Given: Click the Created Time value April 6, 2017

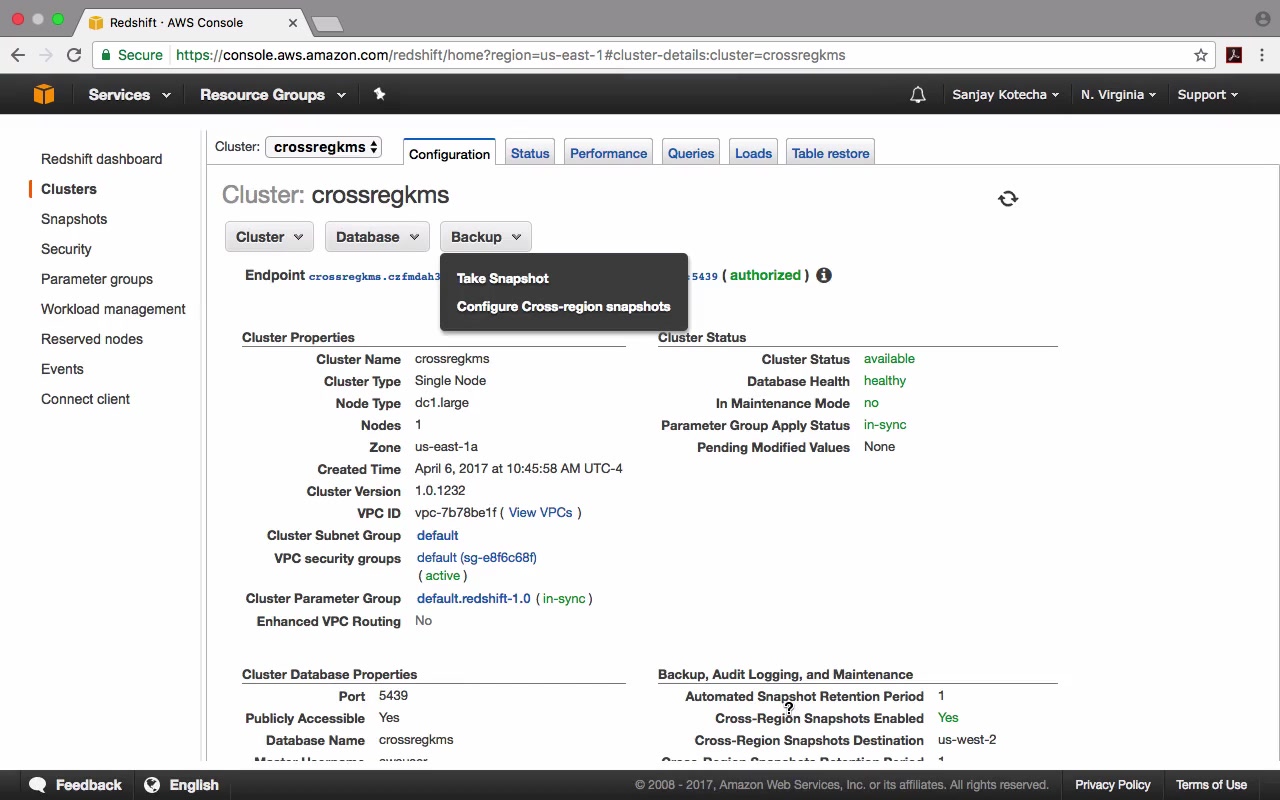Looking at the screenshot, I should pyautogui.click(x=519, y=469).
